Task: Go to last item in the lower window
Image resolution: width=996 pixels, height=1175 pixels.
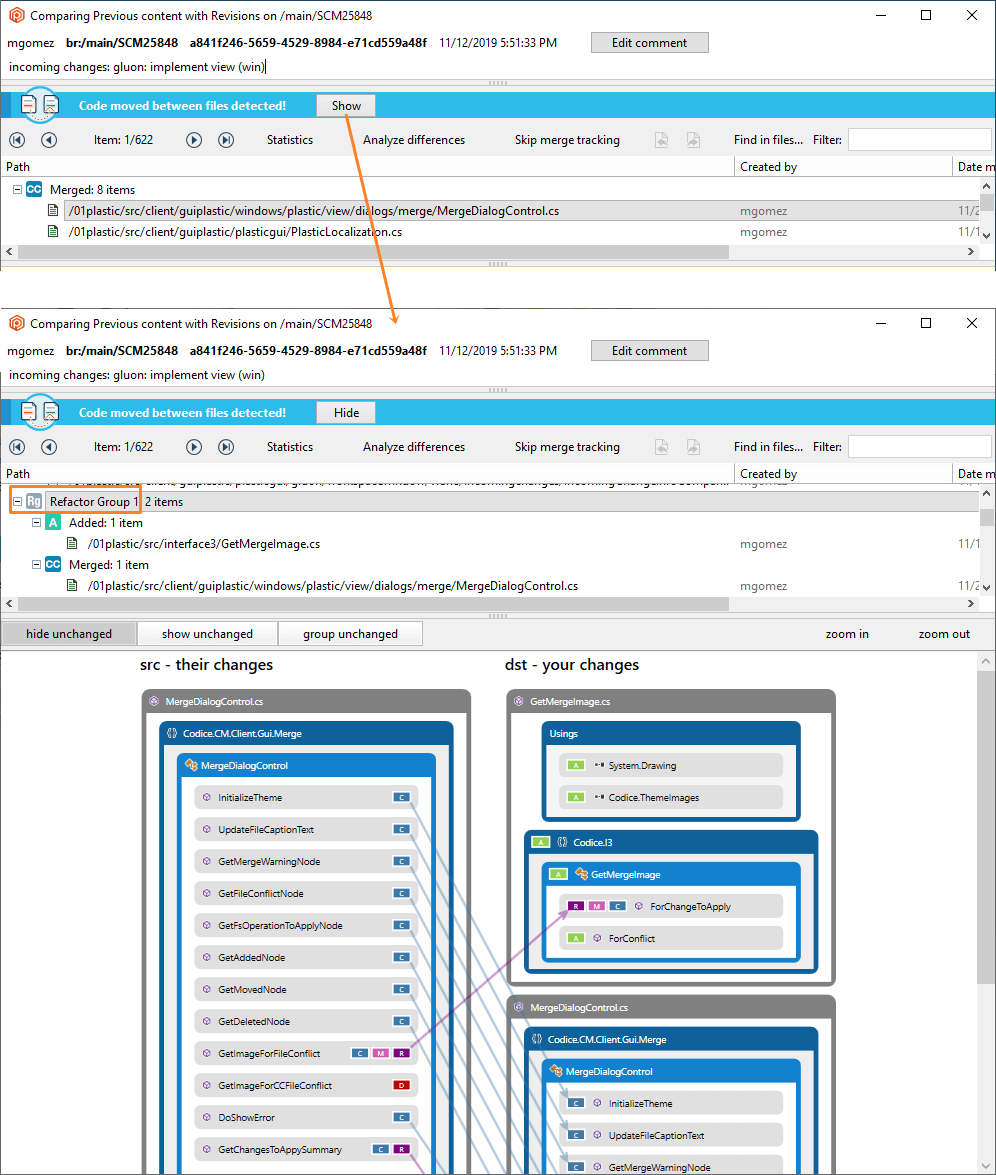Action: click(x=226, y=447)
